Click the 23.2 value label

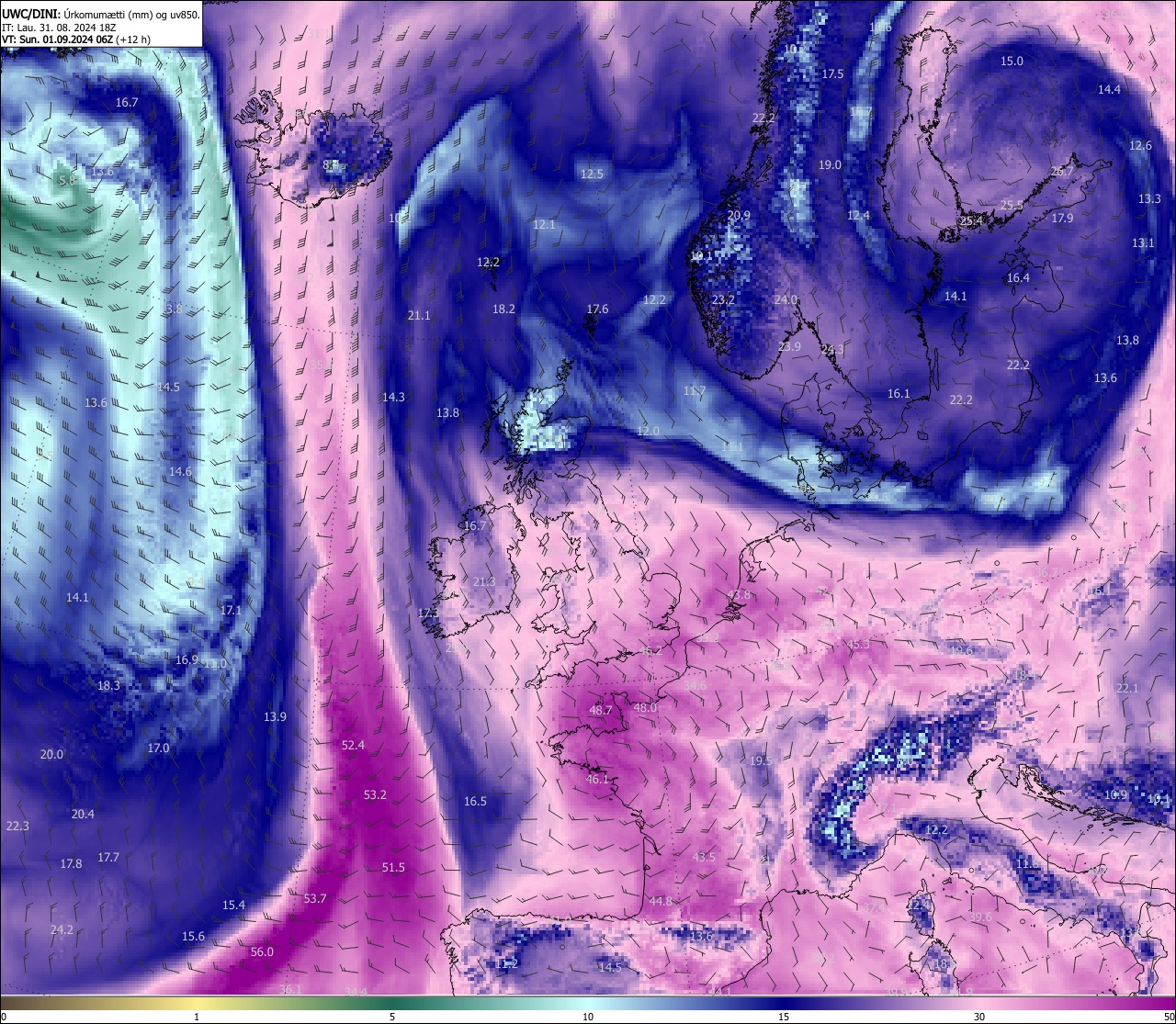[723, 299]
